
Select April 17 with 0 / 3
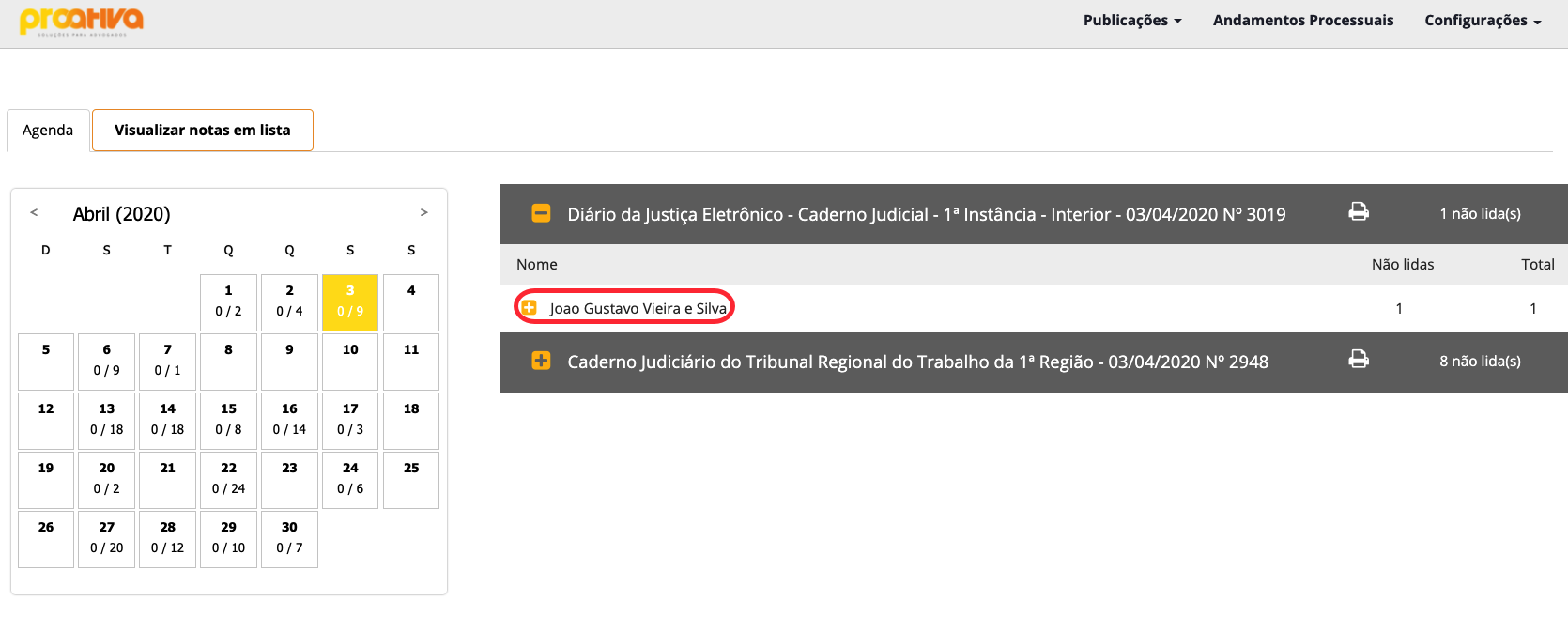pos(350,421)
